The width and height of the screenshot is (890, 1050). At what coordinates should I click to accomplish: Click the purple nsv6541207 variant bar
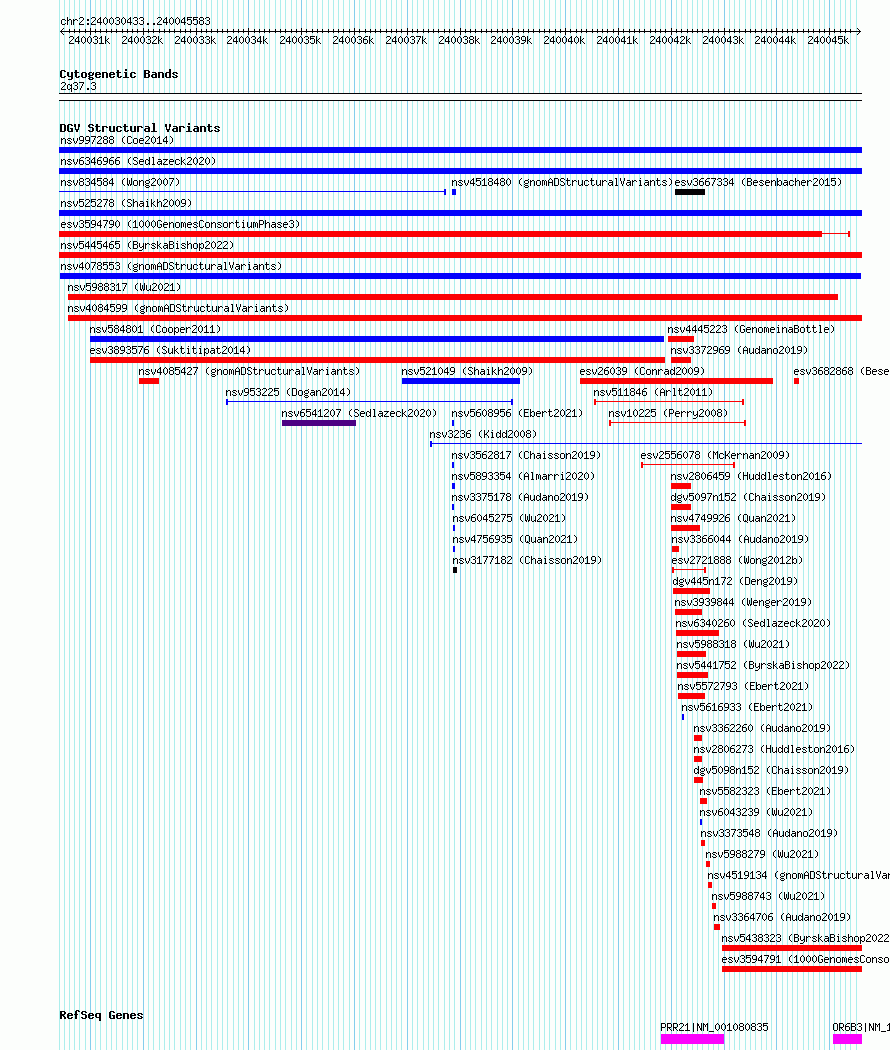pos(319,423)
